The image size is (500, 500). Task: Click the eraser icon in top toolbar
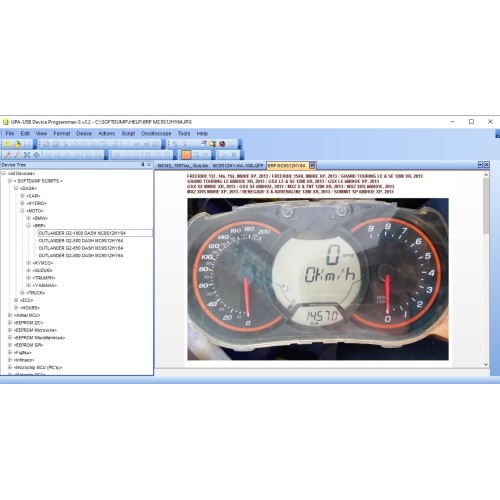click(x=203, y=144)
